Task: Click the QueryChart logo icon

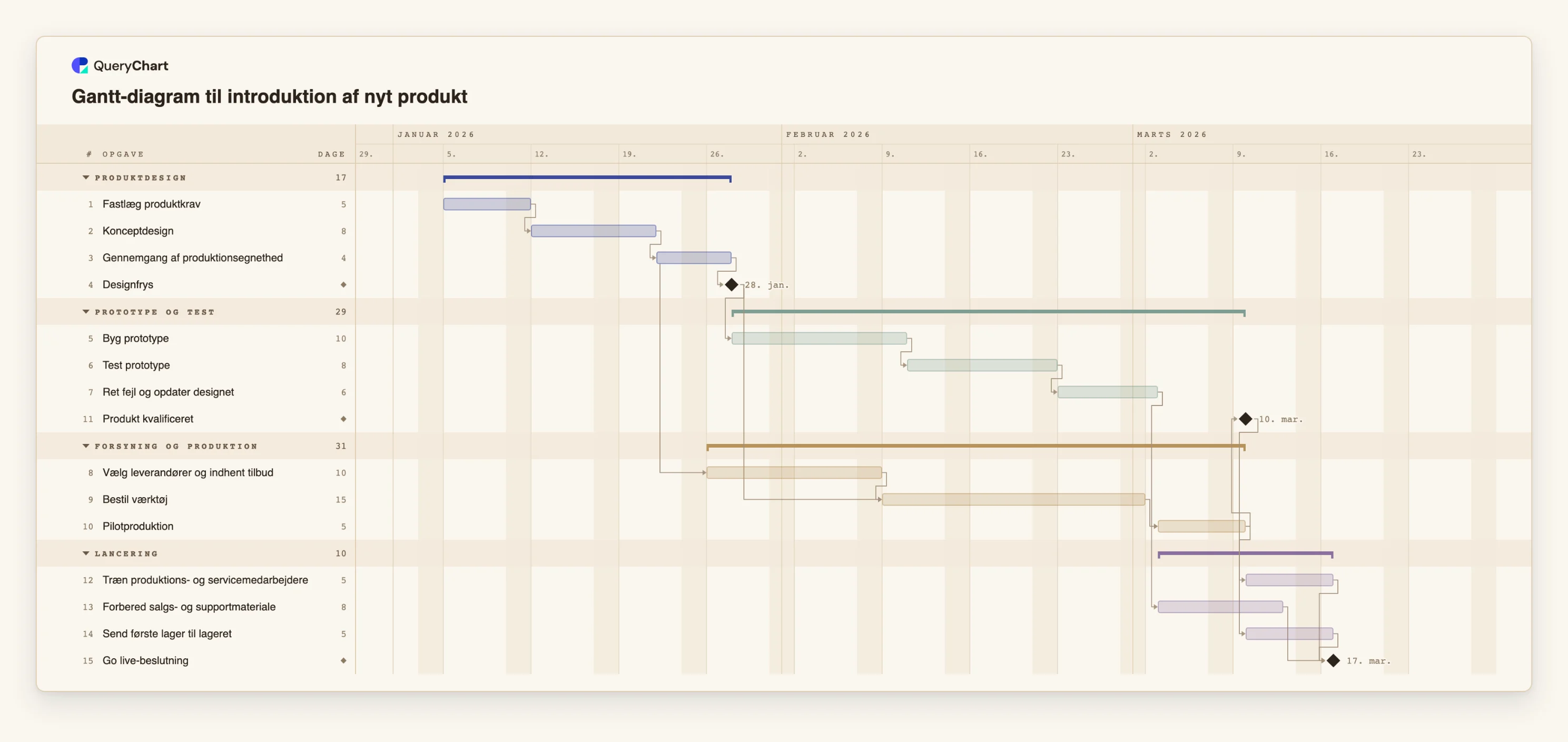Action: [80, 66]
